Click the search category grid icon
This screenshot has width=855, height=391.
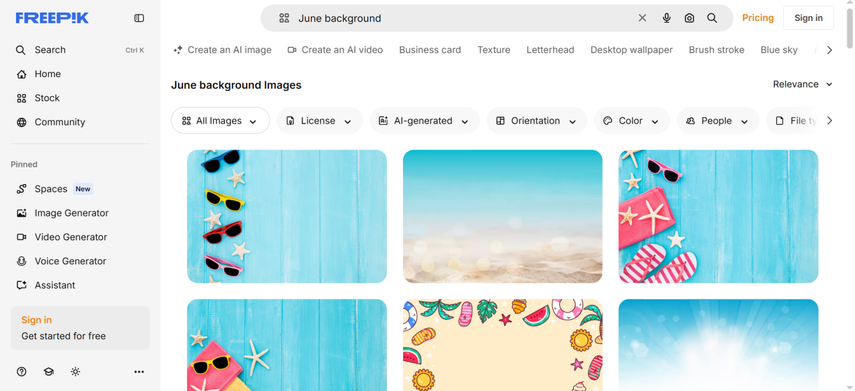284,18
